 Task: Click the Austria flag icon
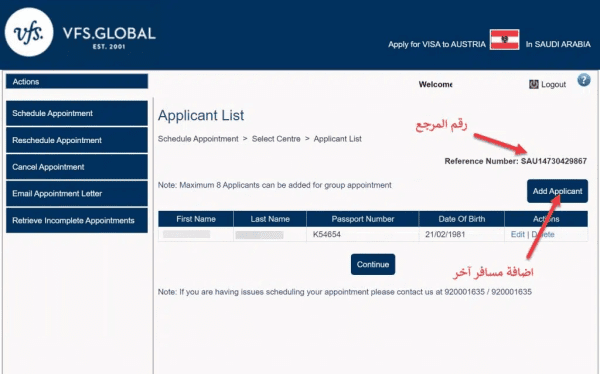pos(505,39)
